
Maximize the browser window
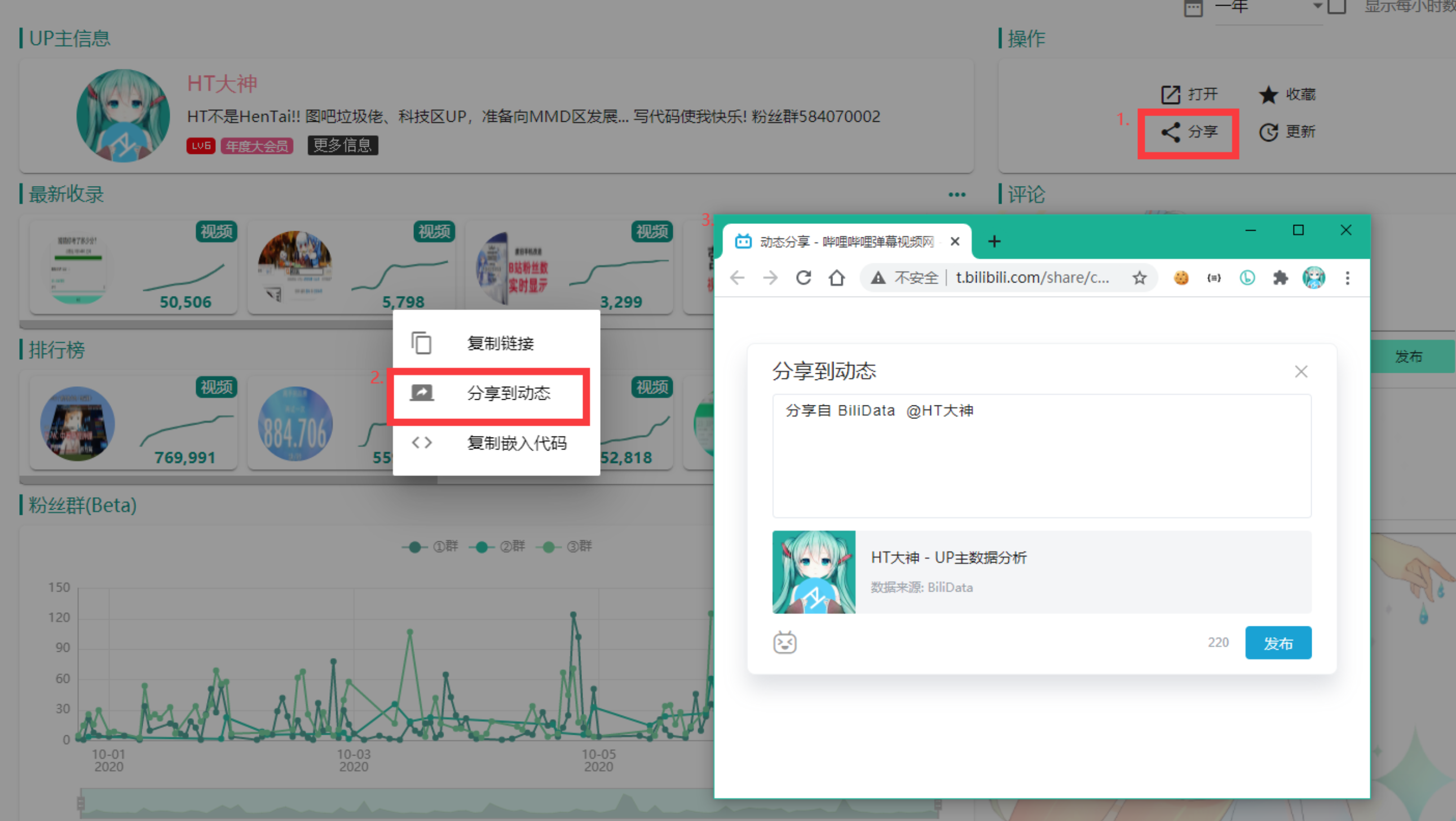[x=1298, y=230]
